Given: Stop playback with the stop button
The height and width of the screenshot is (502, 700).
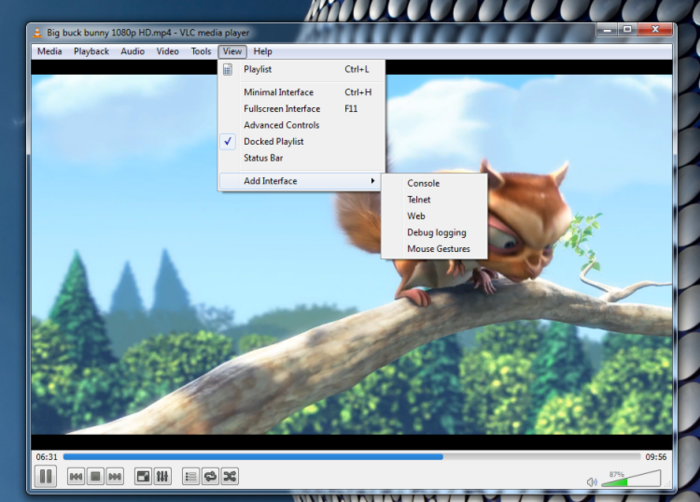Looking at the screenshot, I should (95, 477).
